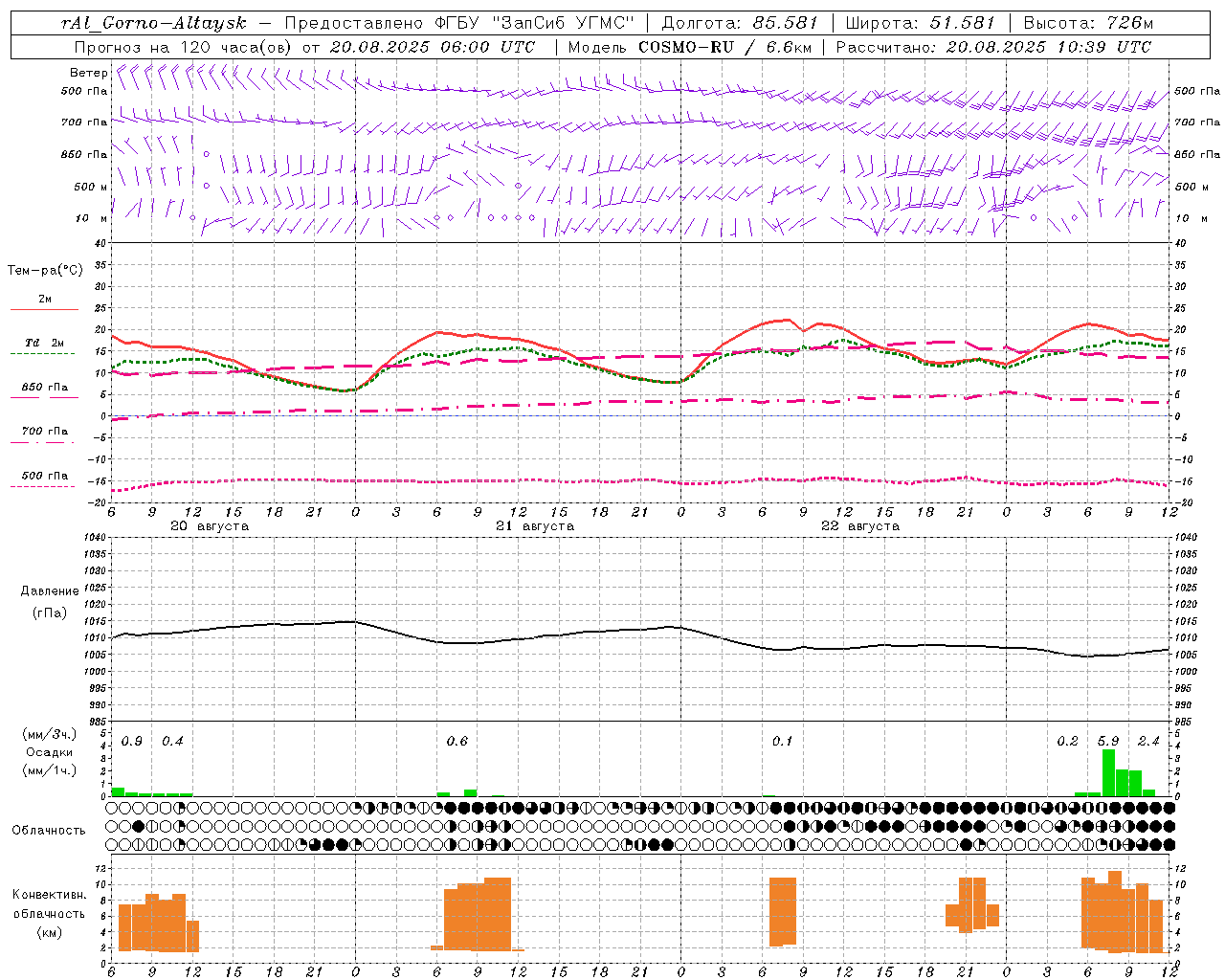Click the date label 20 августа
The width and height of the screenshot is (1225, 980).
click(210, 526)
